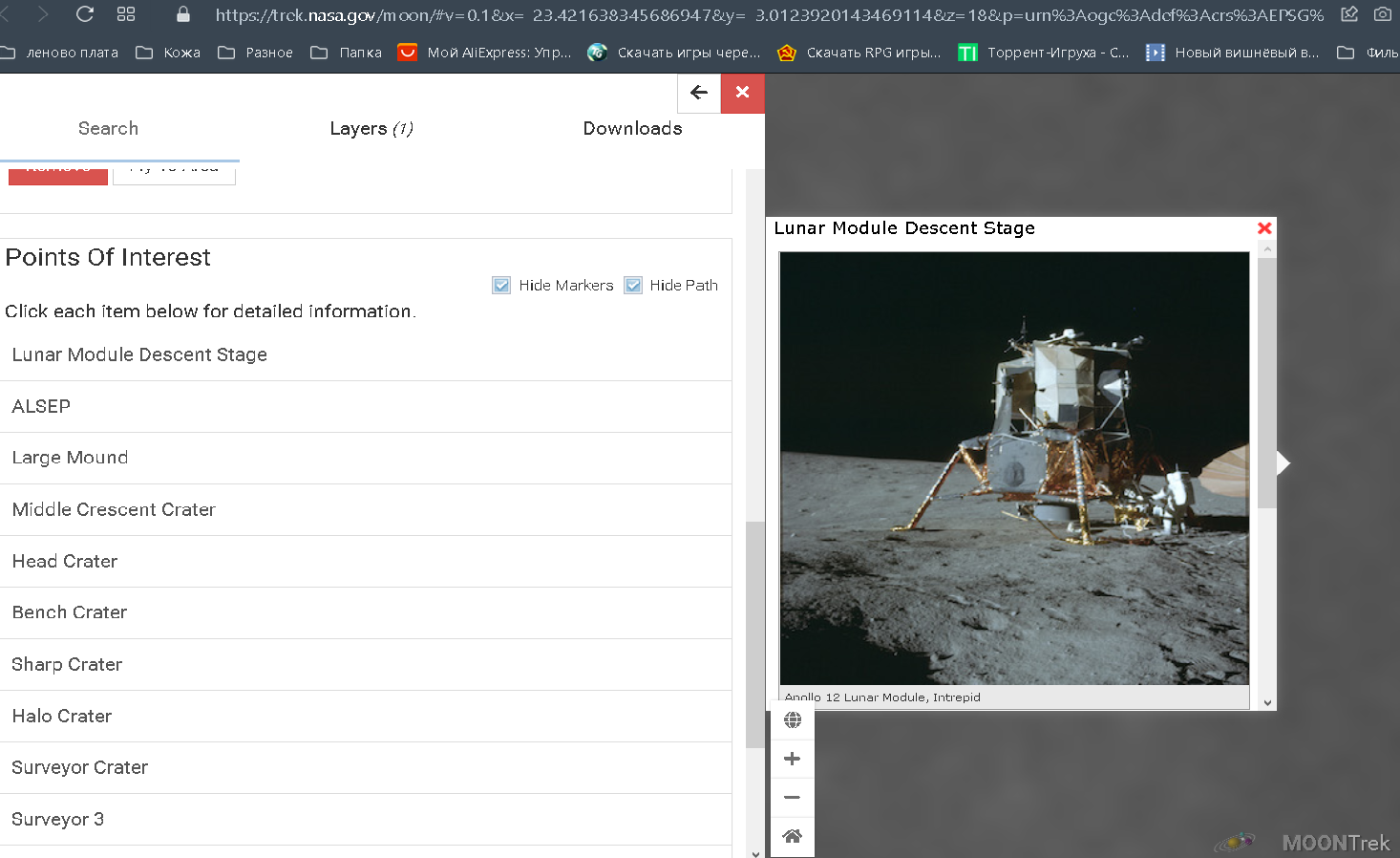Open the Мой AliExpress bookmark
Viewport: 1400px width, 858px height.
pos(484,53)
